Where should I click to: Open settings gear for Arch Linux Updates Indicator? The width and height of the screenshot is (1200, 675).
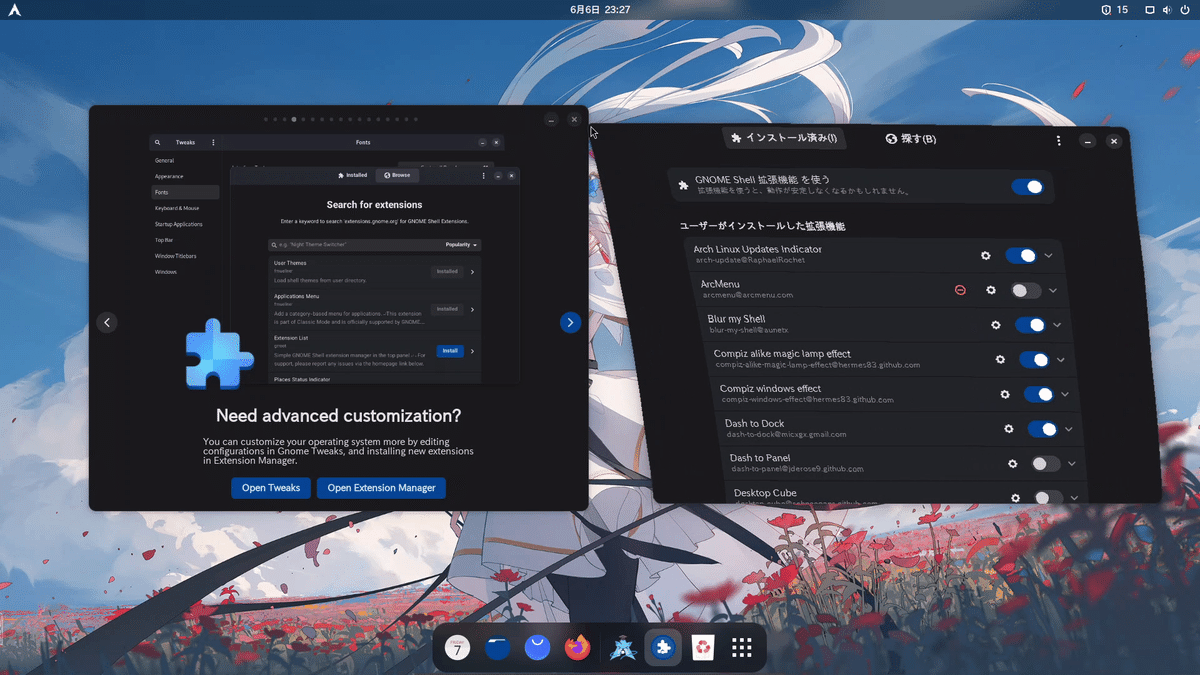click(985, 256)
